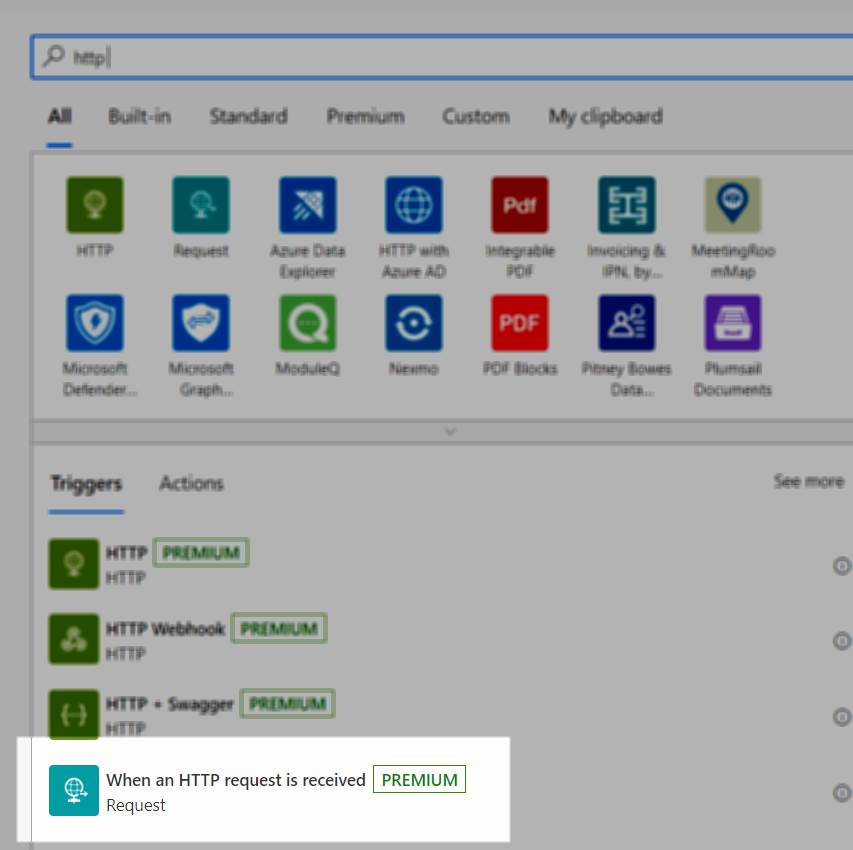
Task: Select the ModuleQ connector icon
Action: click(x=307, y=323)
